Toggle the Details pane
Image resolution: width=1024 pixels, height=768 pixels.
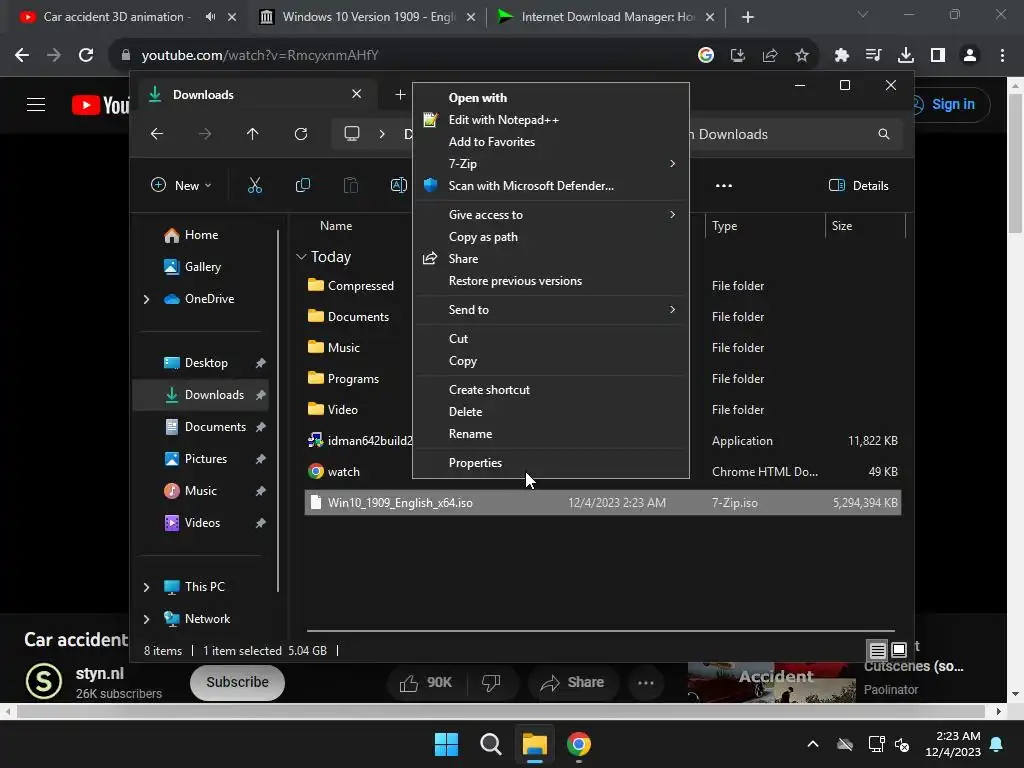859,185
